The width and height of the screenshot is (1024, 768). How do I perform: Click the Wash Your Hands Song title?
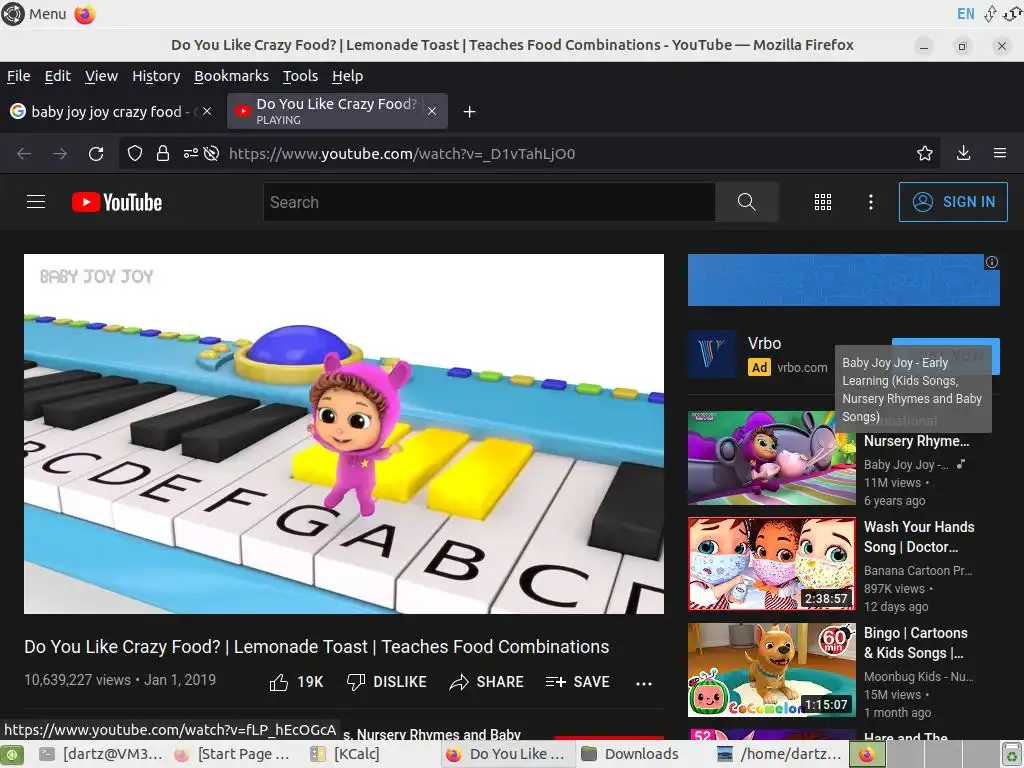pyautogui.click(x=919, y=537)
